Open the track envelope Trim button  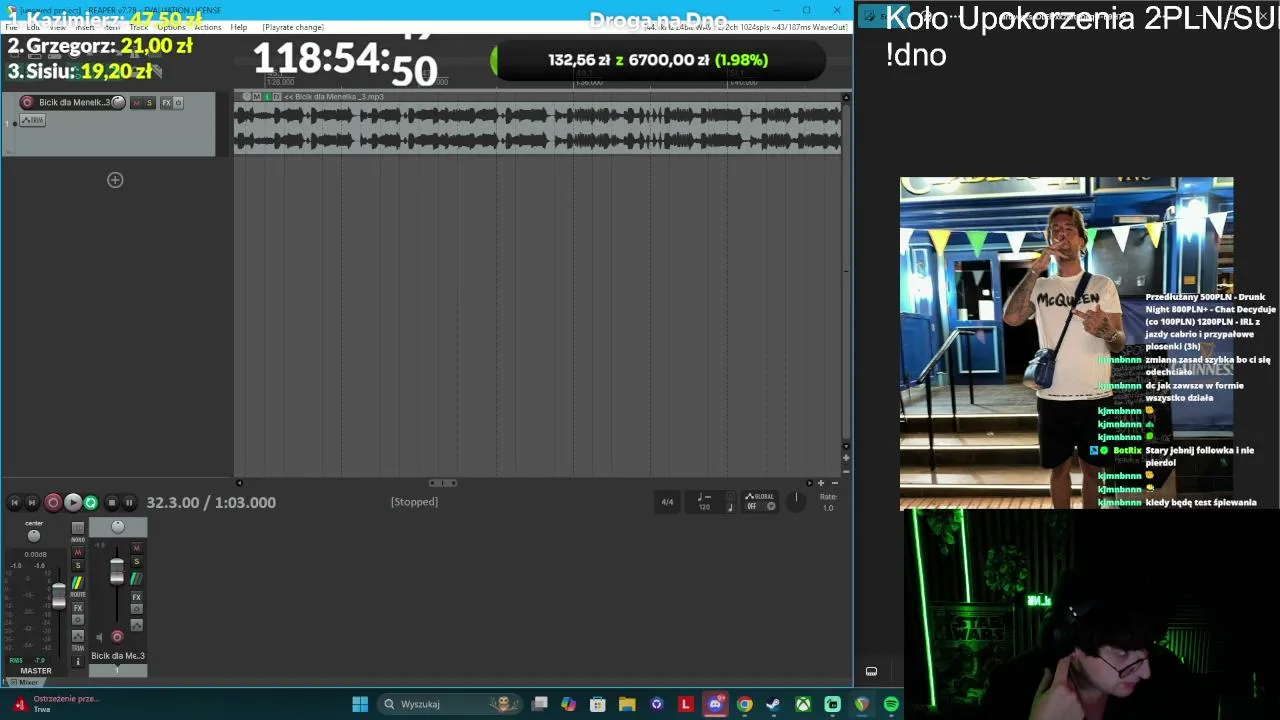tap(34, 120)
